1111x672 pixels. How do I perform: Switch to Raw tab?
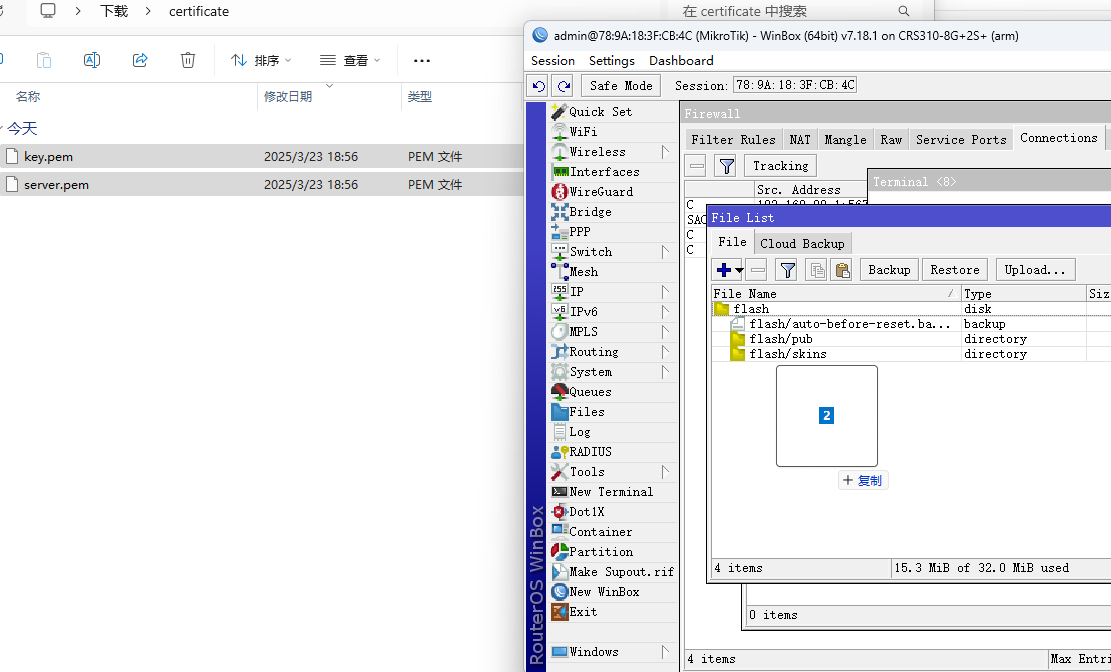(891, 140)
